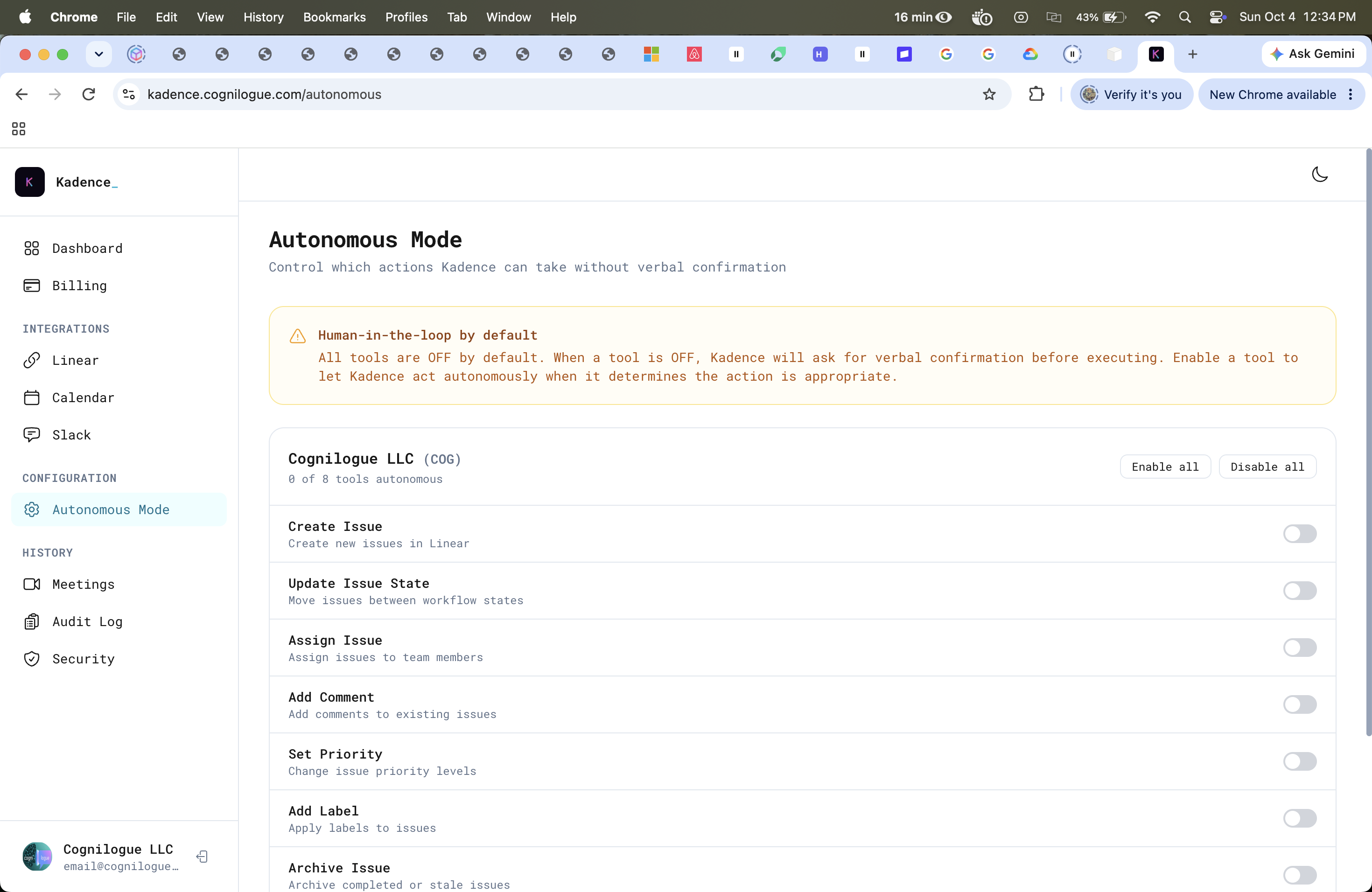Click the Disable all button
The image size is (1372, 892).
point(1267,467)
